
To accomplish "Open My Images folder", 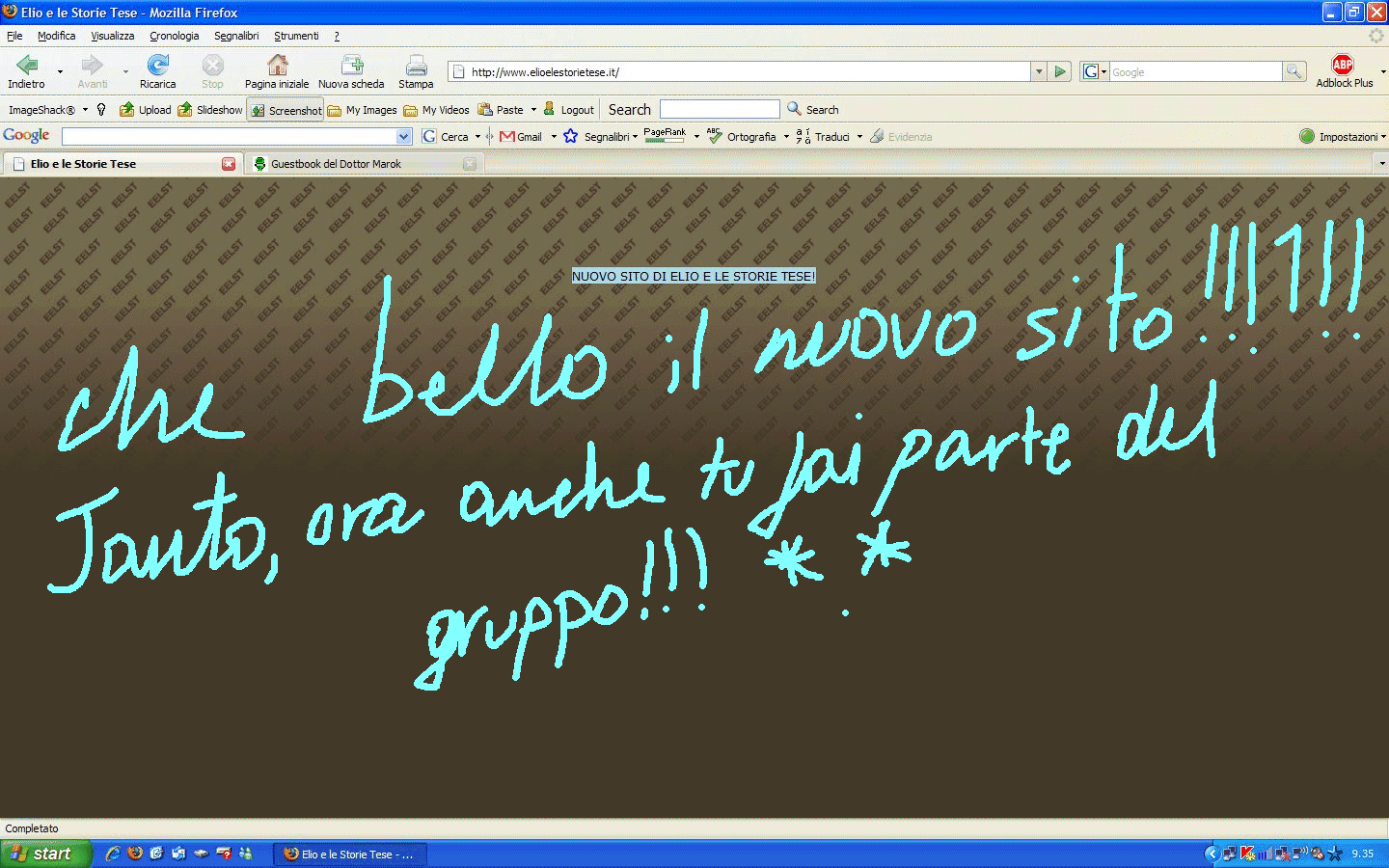I will (362, 110).
